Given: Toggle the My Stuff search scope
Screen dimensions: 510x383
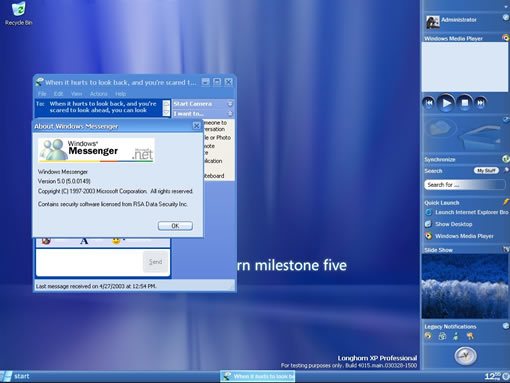Looking at the screenshot, I should pyautogui.click(x=486, y=171).
